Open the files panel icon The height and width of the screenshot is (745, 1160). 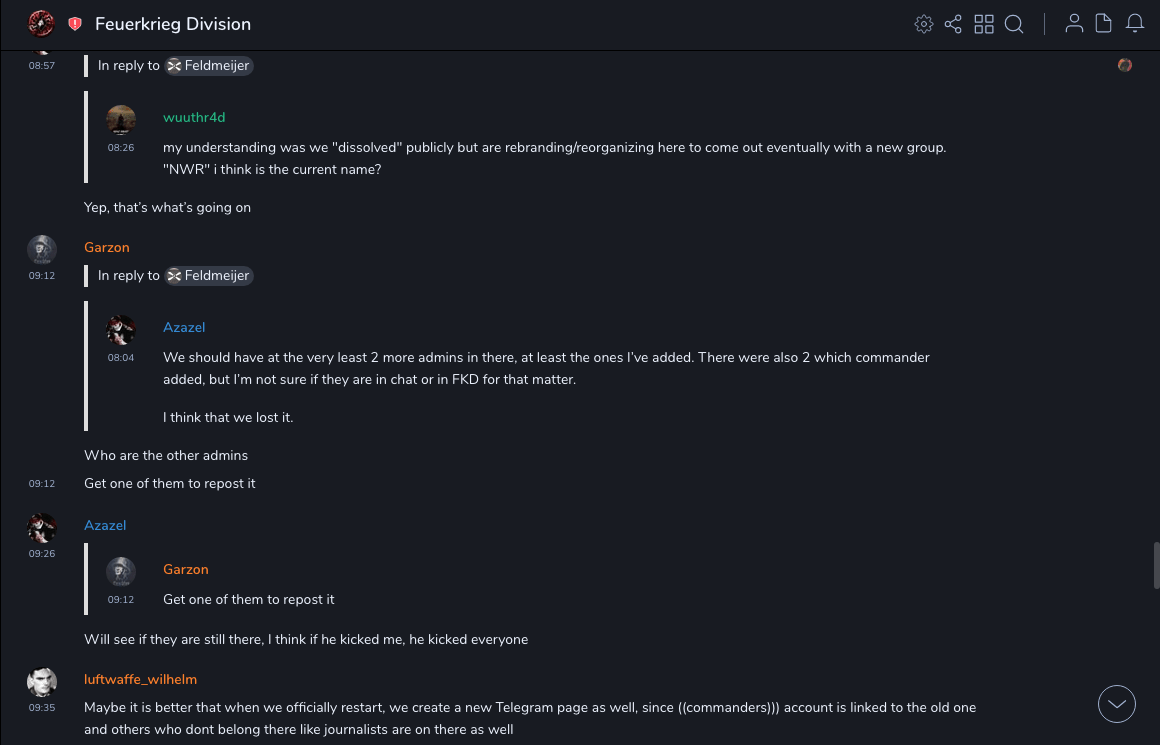click(x=1104, y=24)
